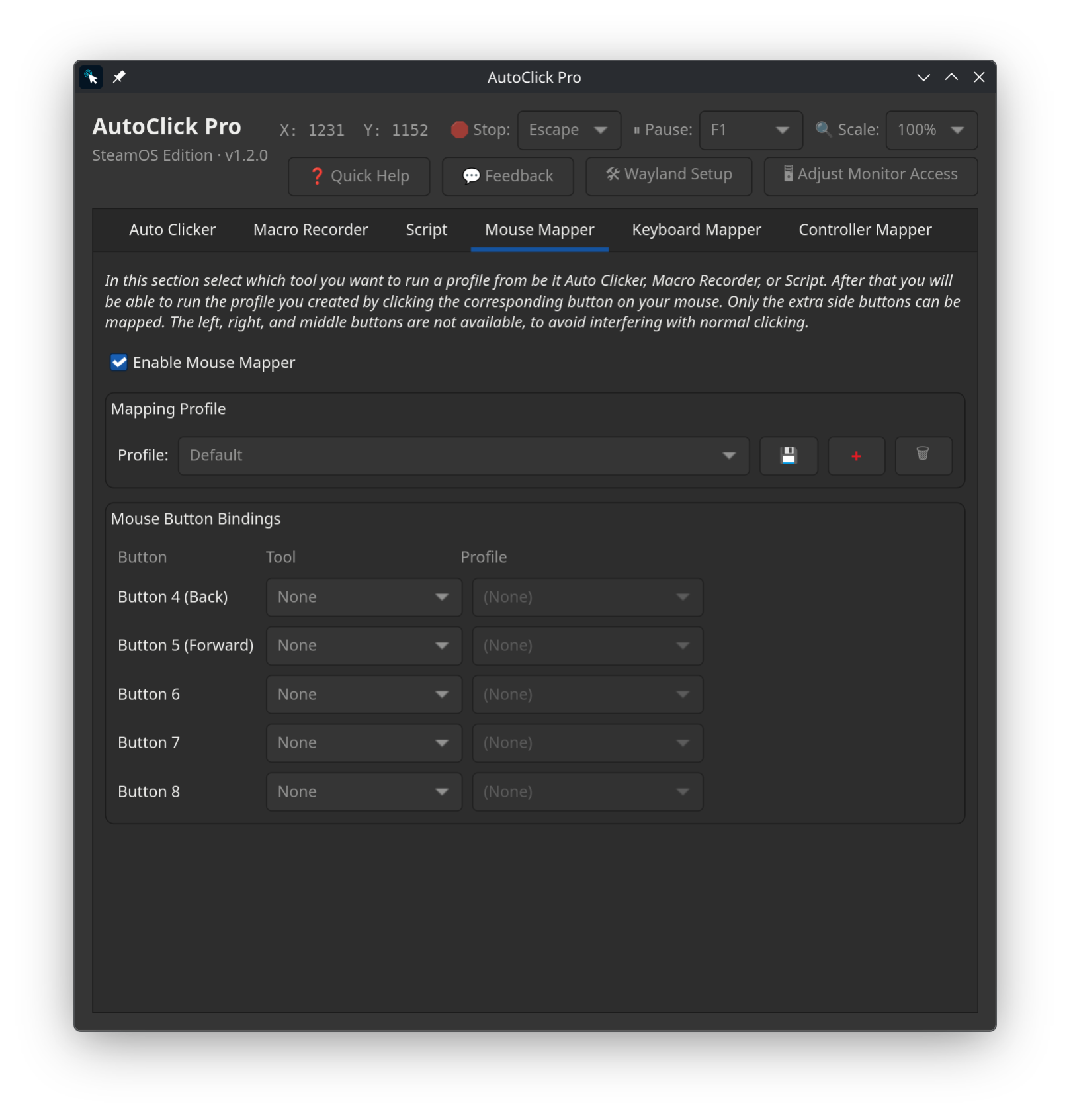Switch to the Auto Clicker tab
Screen dimensions: 1071x1120
172,230
